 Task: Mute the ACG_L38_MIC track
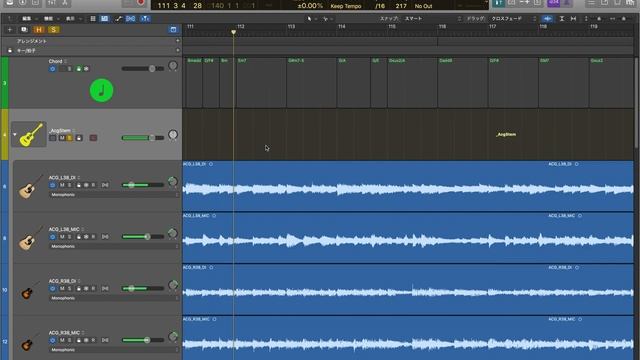[62, 237]
